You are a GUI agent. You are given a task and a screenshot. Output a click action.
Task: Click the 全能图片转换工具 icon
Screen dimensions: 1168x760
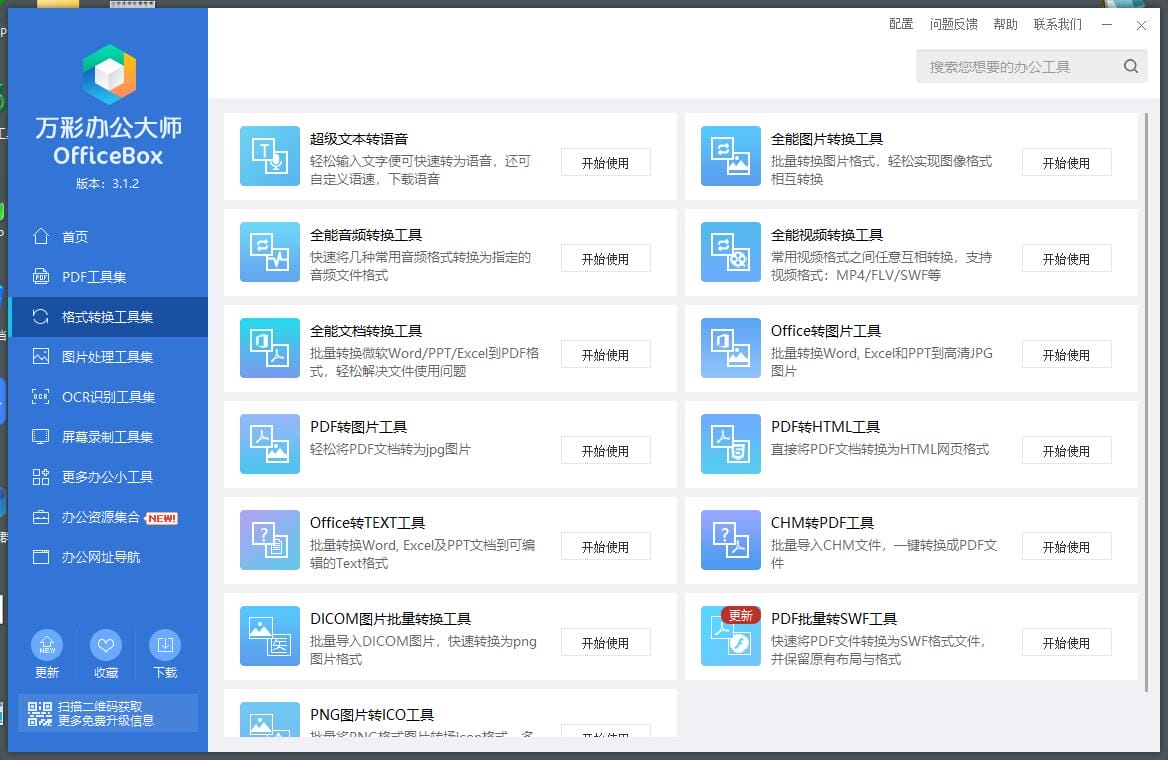pos(730,156)
